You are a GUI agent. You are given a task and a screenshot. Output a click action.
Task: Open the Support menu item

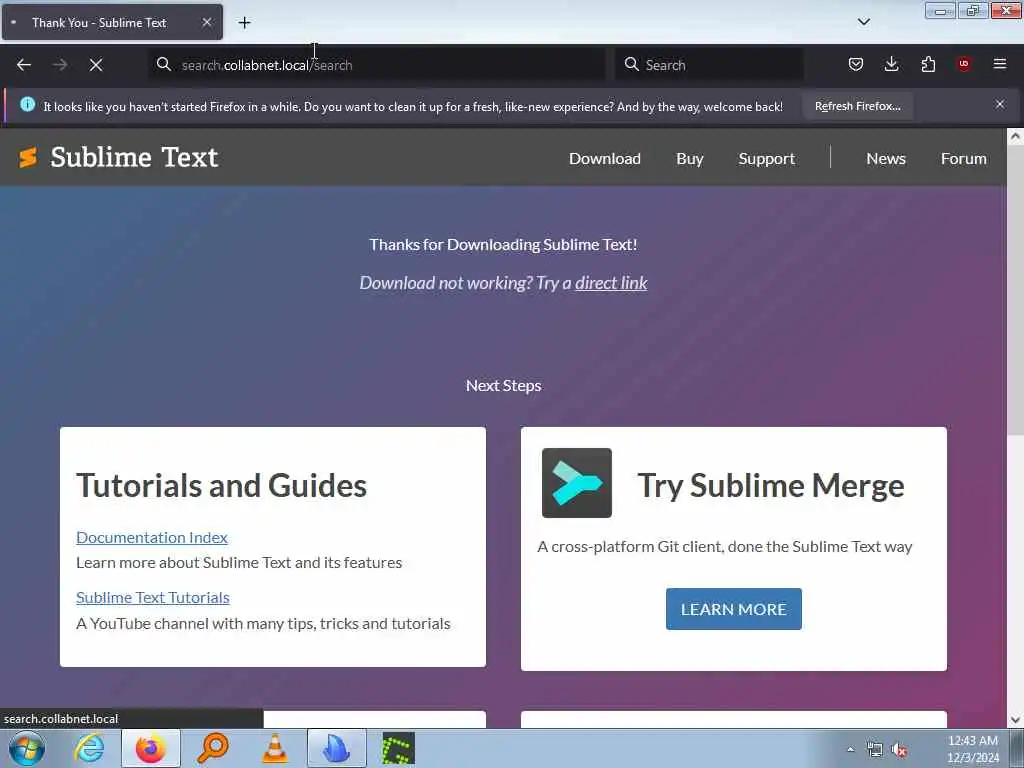[767, 159]
